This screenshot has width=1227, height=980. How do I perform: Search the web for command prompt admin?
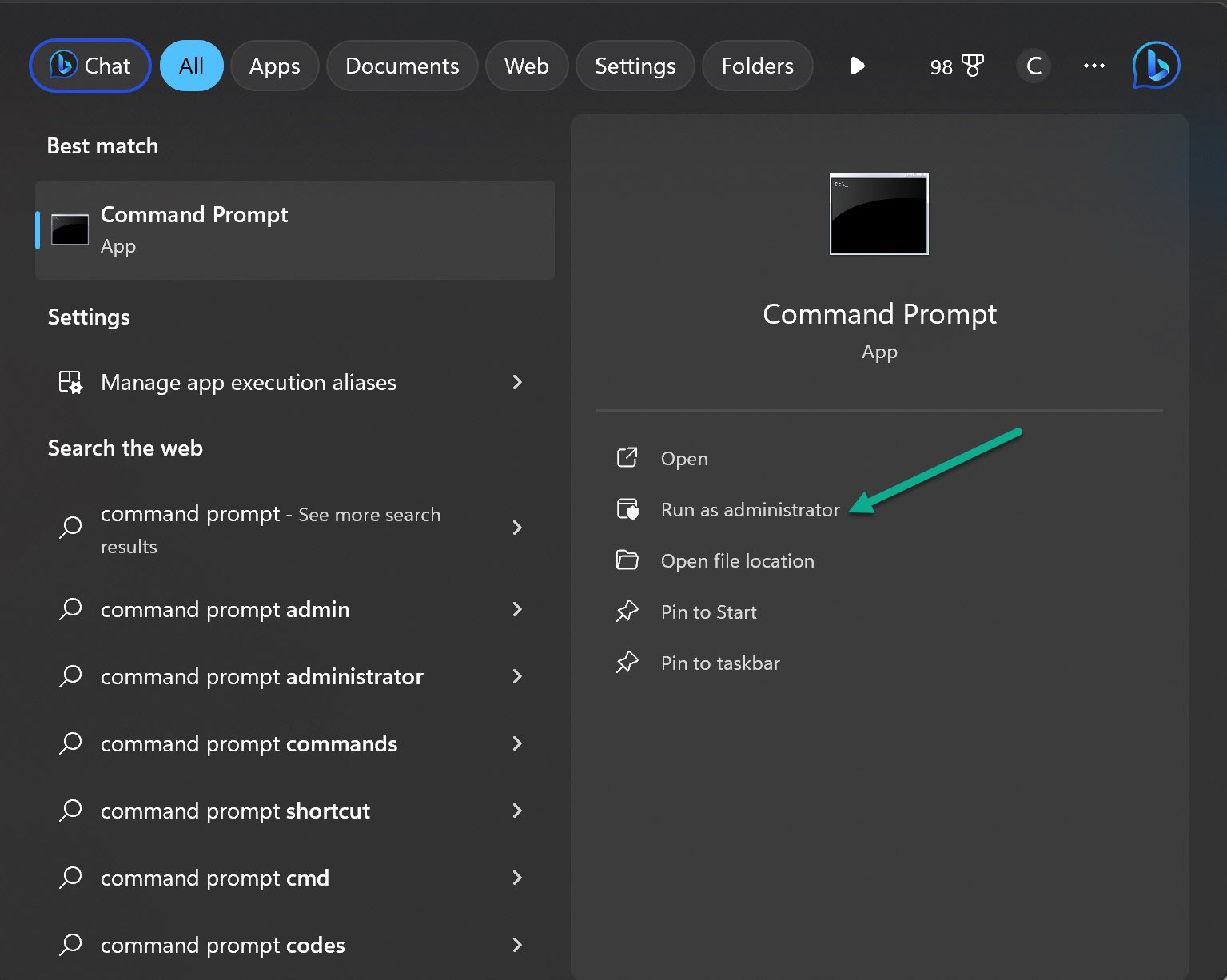(x=295, y=609)
